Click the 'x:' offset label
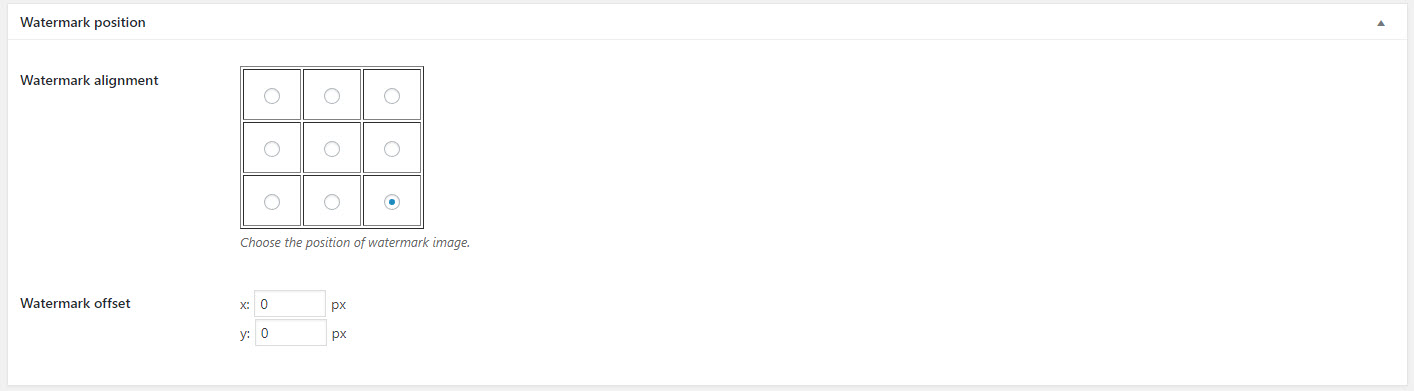This screenshot has width=1414, height=391. click(246, 304)
